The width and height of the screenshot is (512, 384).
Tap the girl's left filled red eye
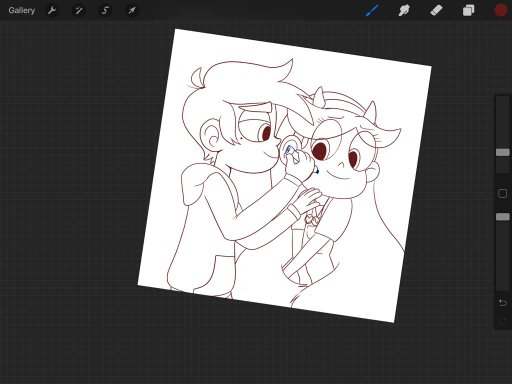319,151
